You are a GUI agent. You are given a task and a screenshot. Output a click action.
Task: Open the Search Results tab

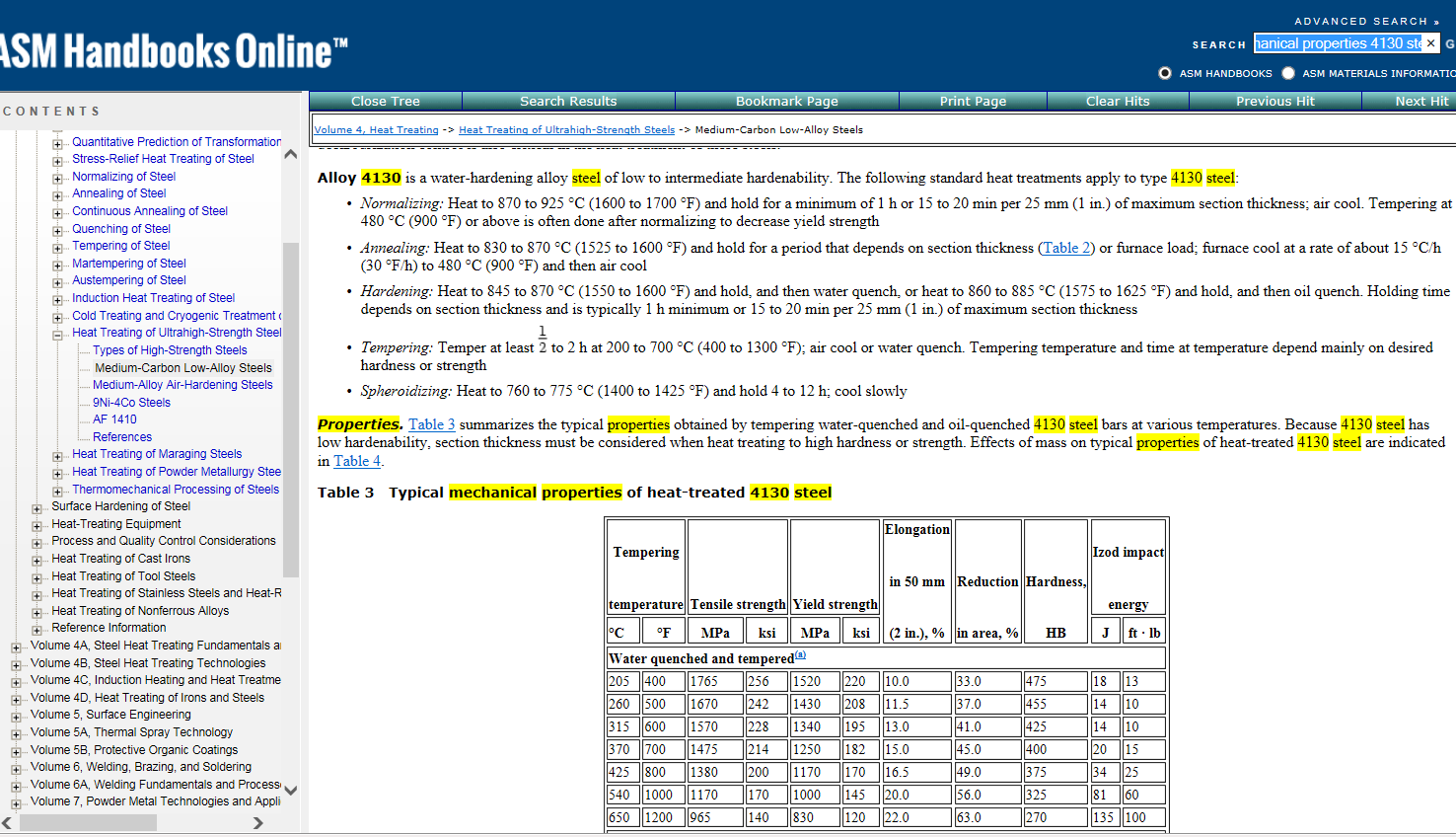568,101
